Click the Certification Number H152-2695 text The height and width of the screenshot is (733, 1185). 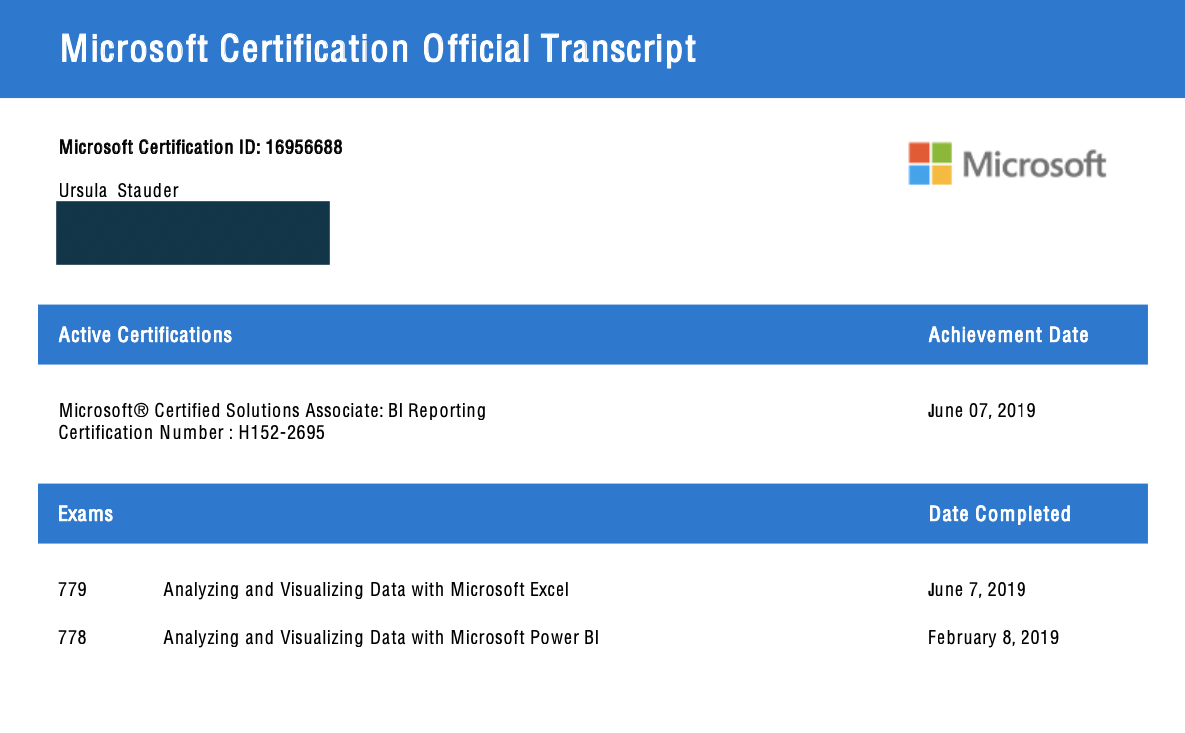192,433
